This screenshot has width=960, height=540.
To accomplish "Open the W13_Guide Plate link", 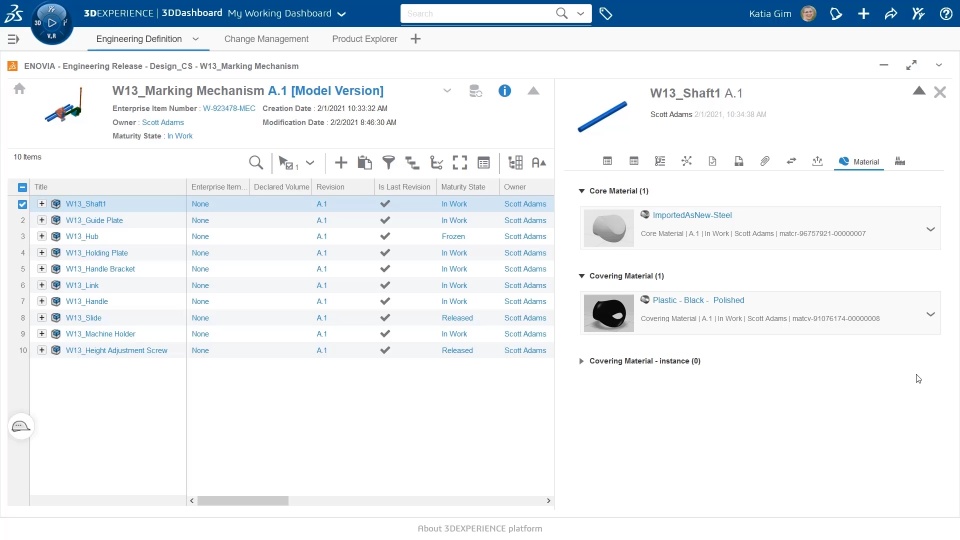I will [x=94, y=220].
